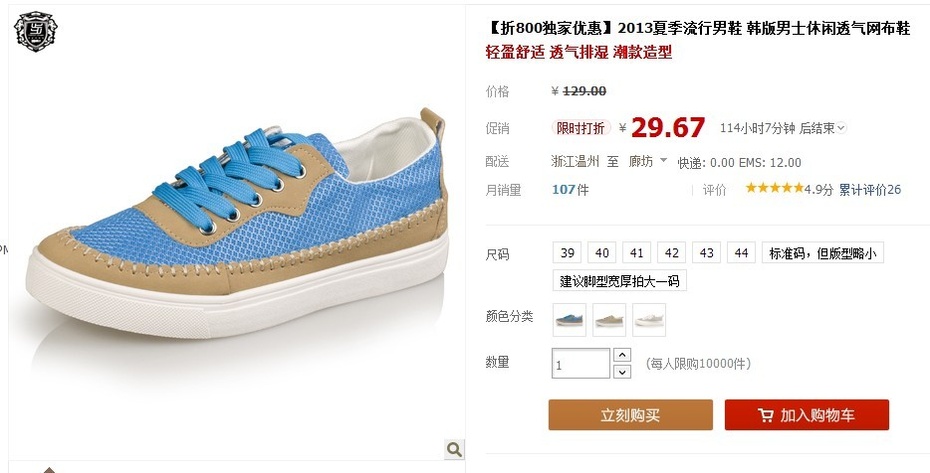This screenshot has width=930, height=473.
Task: Select the blue shoe color thumbnail
Action: pos(569,320)
